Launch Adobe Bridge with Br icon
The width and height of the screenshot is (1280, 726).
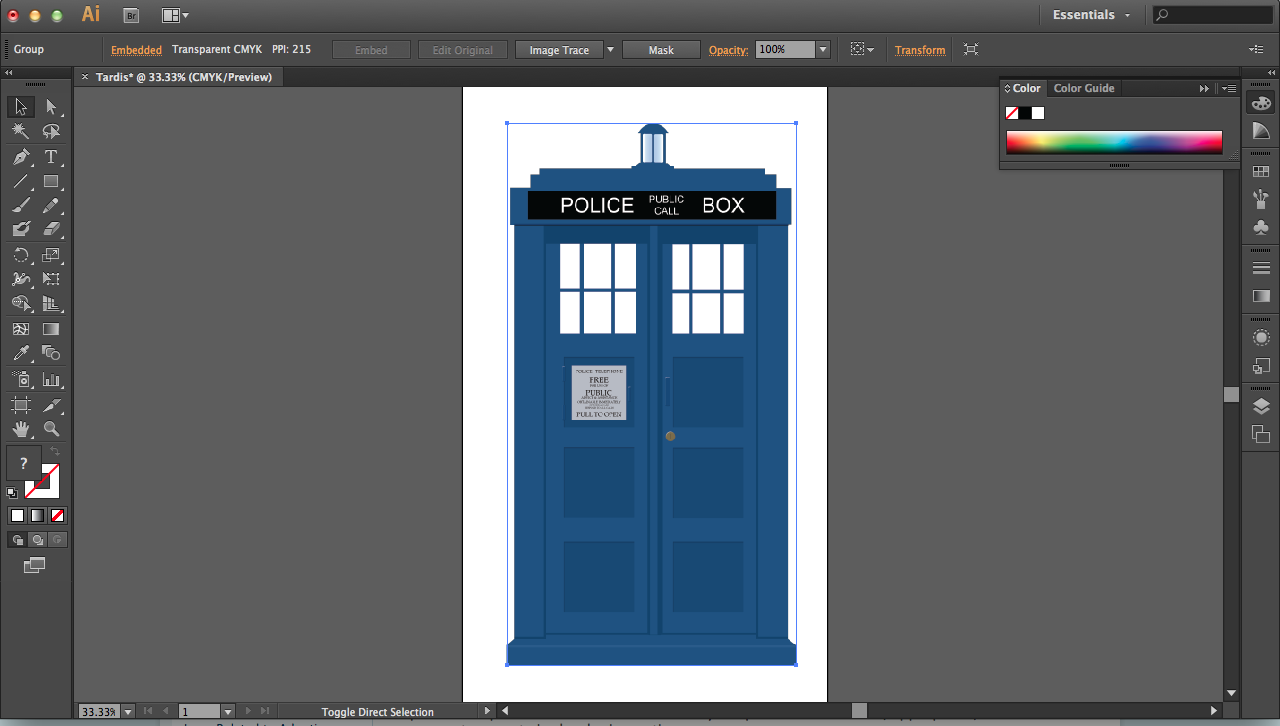130,15
